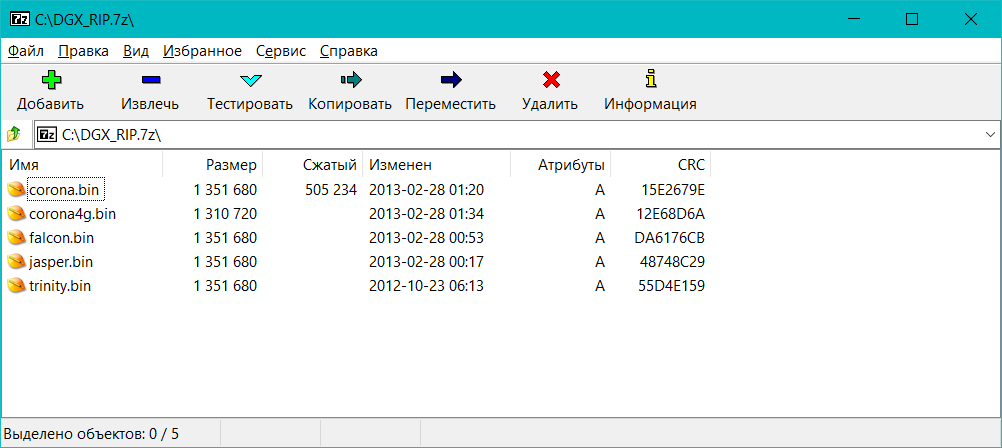This screenshot has width=1002, height=448.
Task: Sort by the Имя column header
Action: click(82, 165)
